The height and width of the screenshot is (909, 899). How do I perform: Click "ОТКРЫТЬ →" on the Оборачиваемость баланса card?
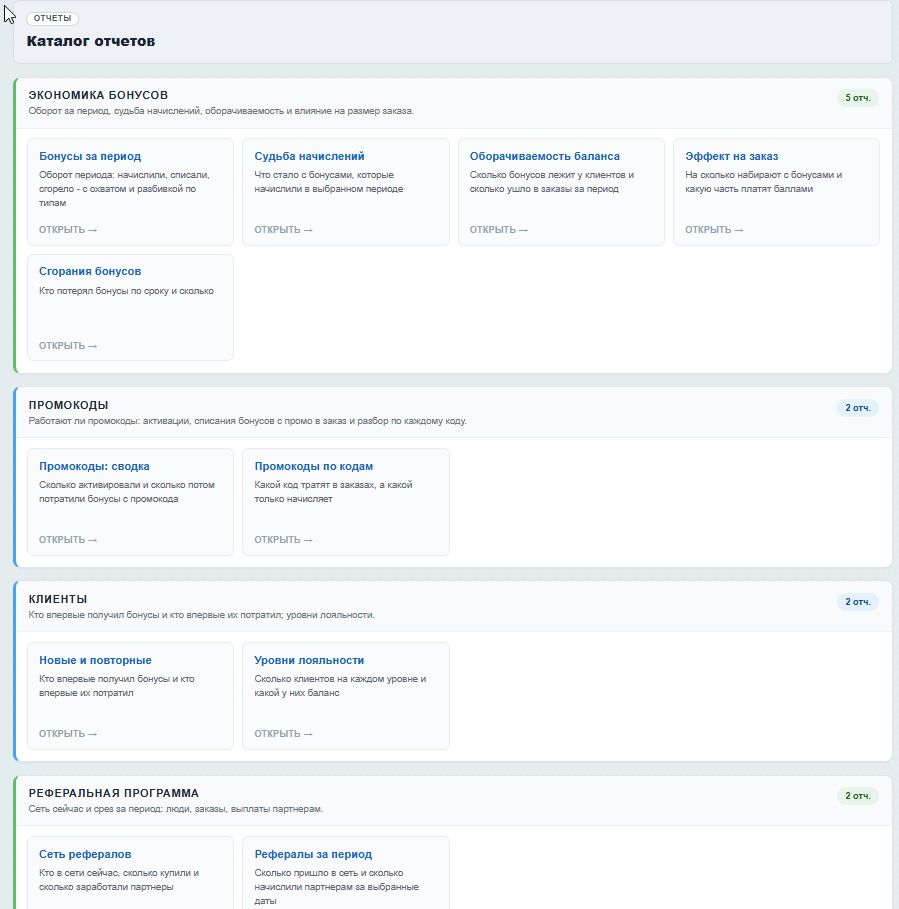498,230
